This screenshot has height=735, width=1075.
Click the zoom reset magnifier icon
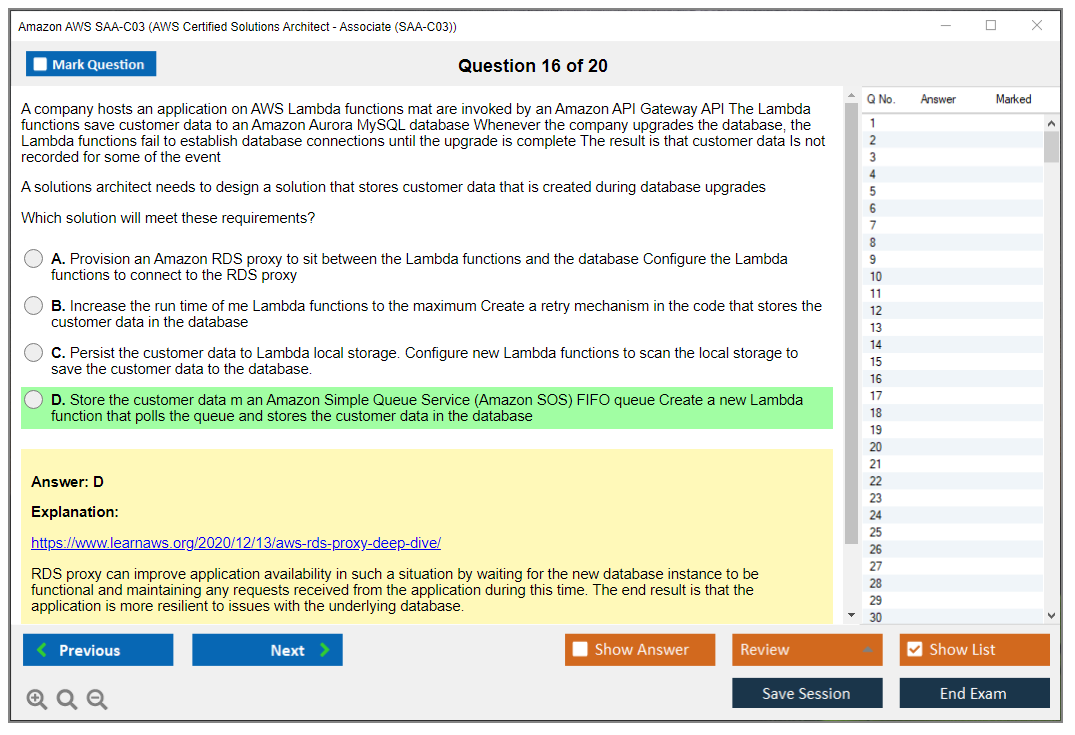(67, 700)
